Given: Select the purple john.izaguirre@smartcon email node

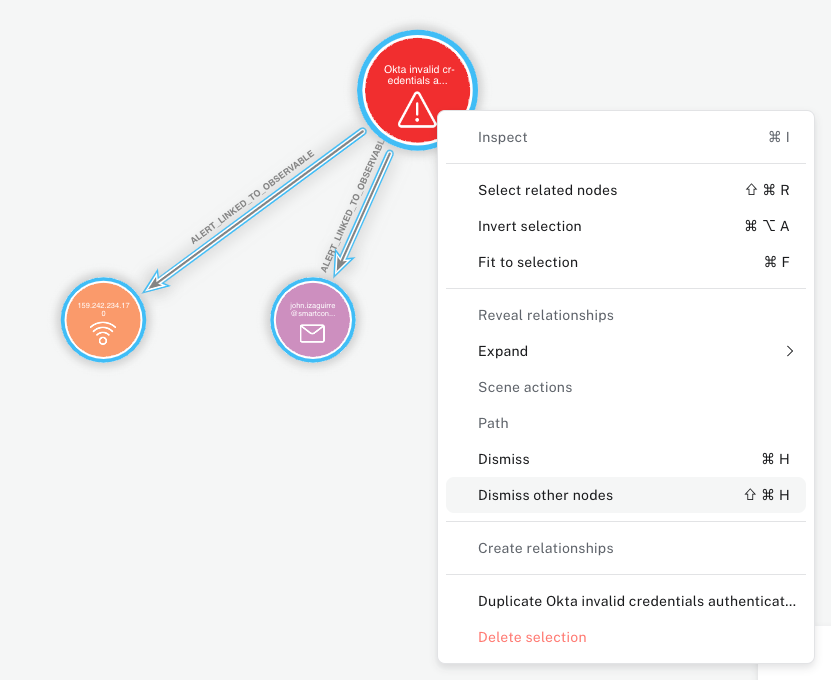Looking at the screenshot, I should [312, 320].
